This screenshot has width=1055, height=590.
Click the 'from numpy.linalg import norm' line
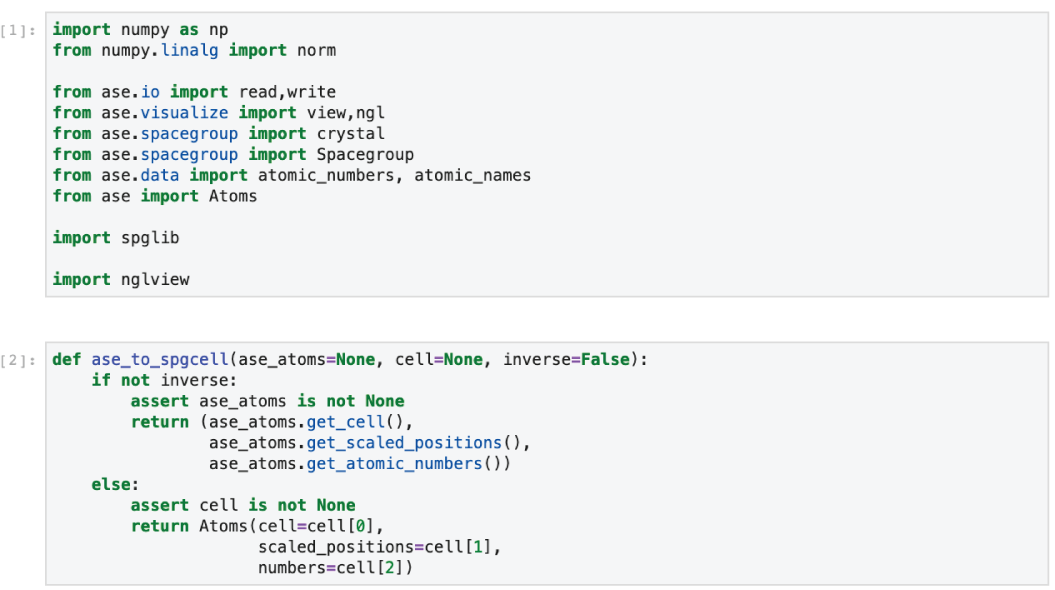point(194,50)
